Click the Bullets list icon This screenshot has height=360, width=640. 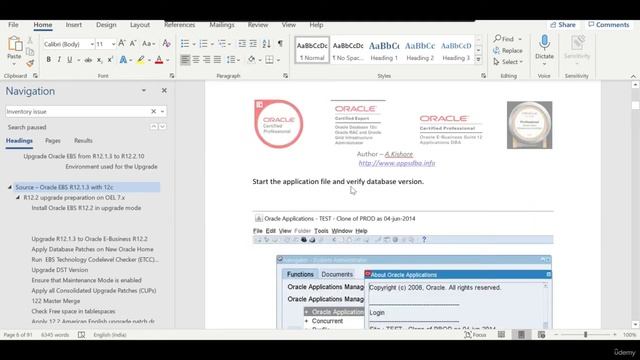[x=185, y=43]
